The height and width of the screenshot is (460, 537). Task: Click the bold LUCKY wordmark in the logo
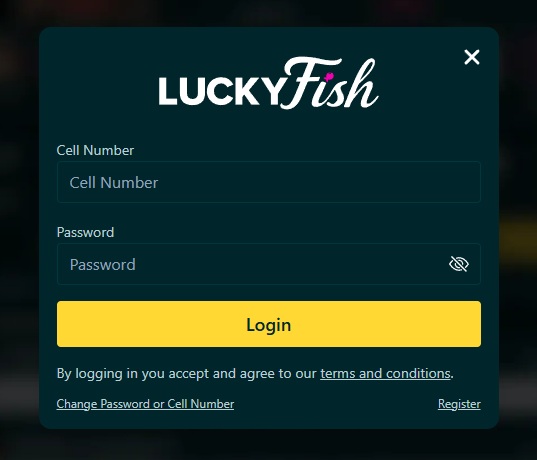point(221,91)
